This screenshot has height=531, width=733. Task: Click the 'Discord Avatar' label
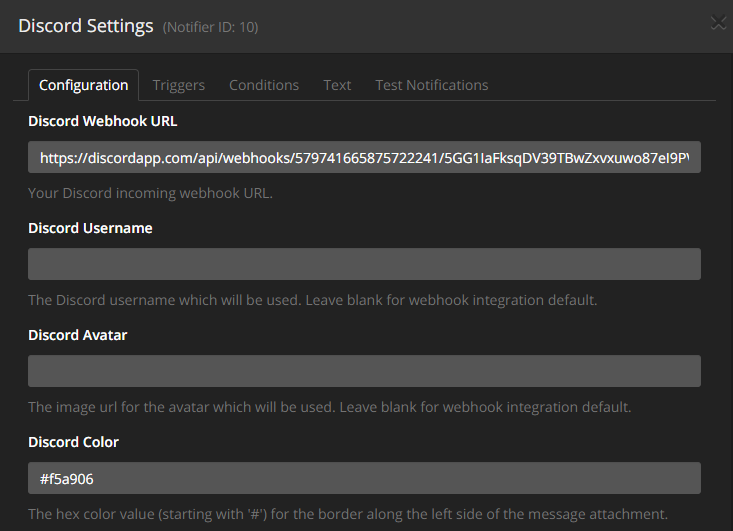point(78,335)
